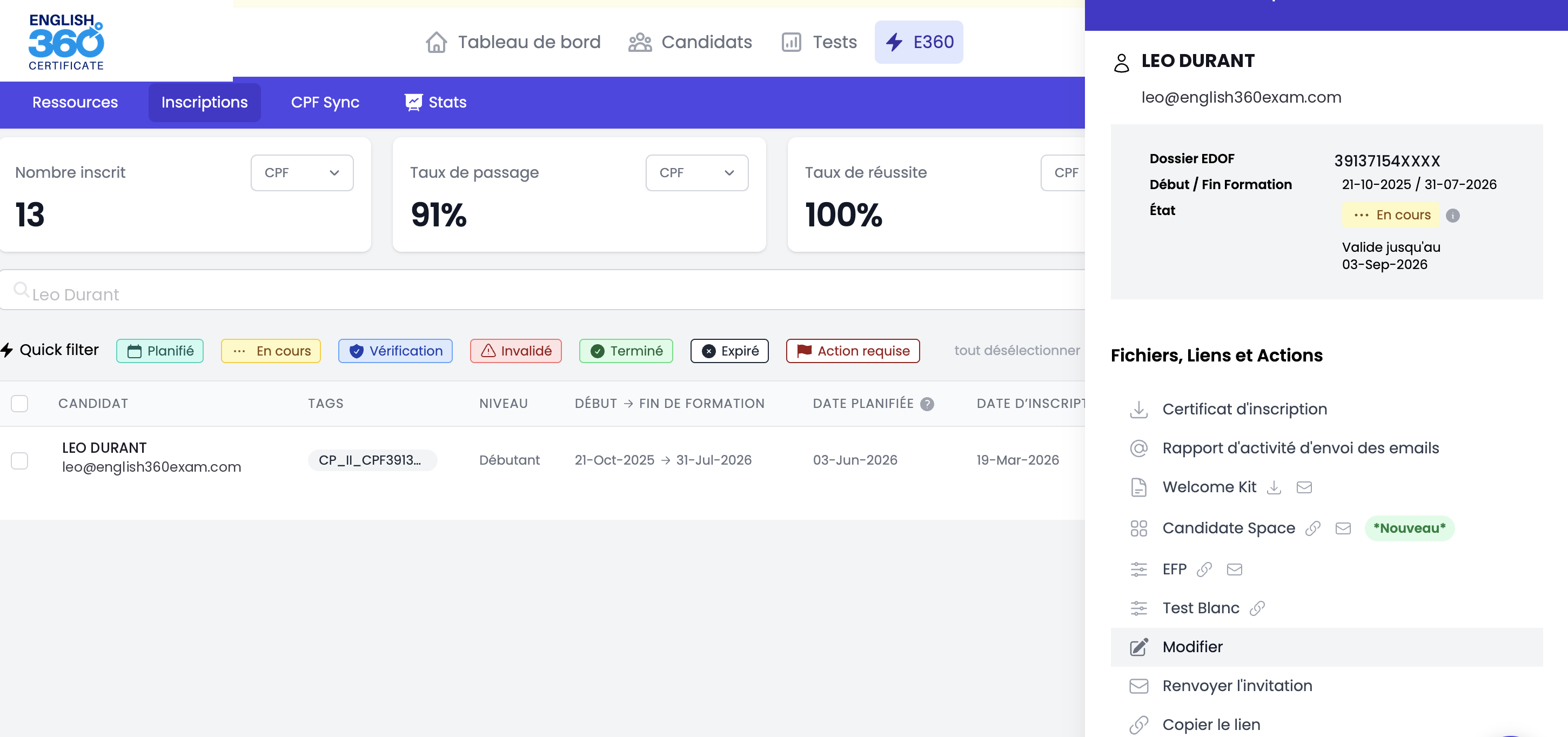Toggle the Expiré quick filter
Image resolution: width=1568 pixels, height=737 pixels.
tap(730, 351)
